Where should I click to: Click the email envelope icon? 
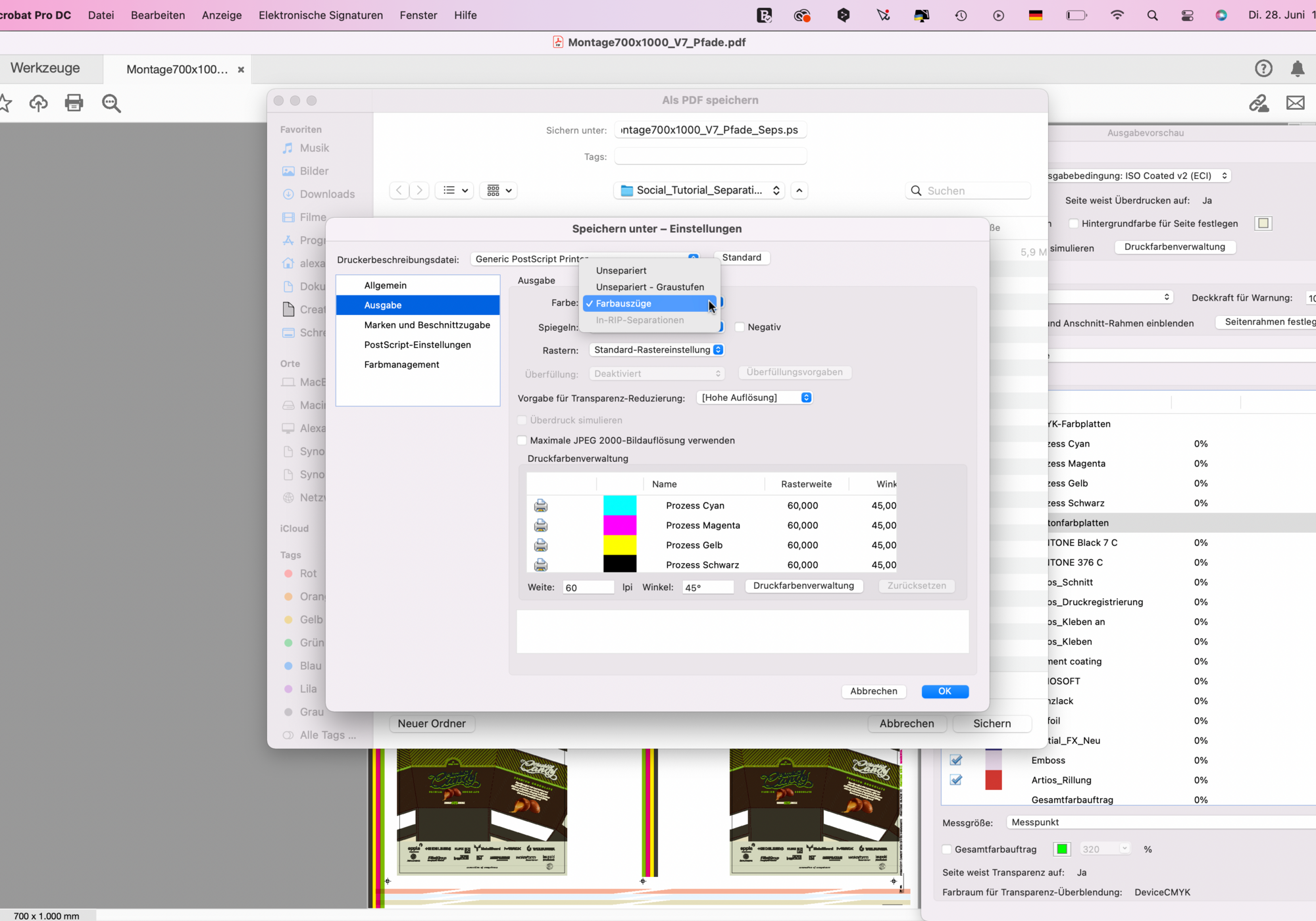(1295, 103)
